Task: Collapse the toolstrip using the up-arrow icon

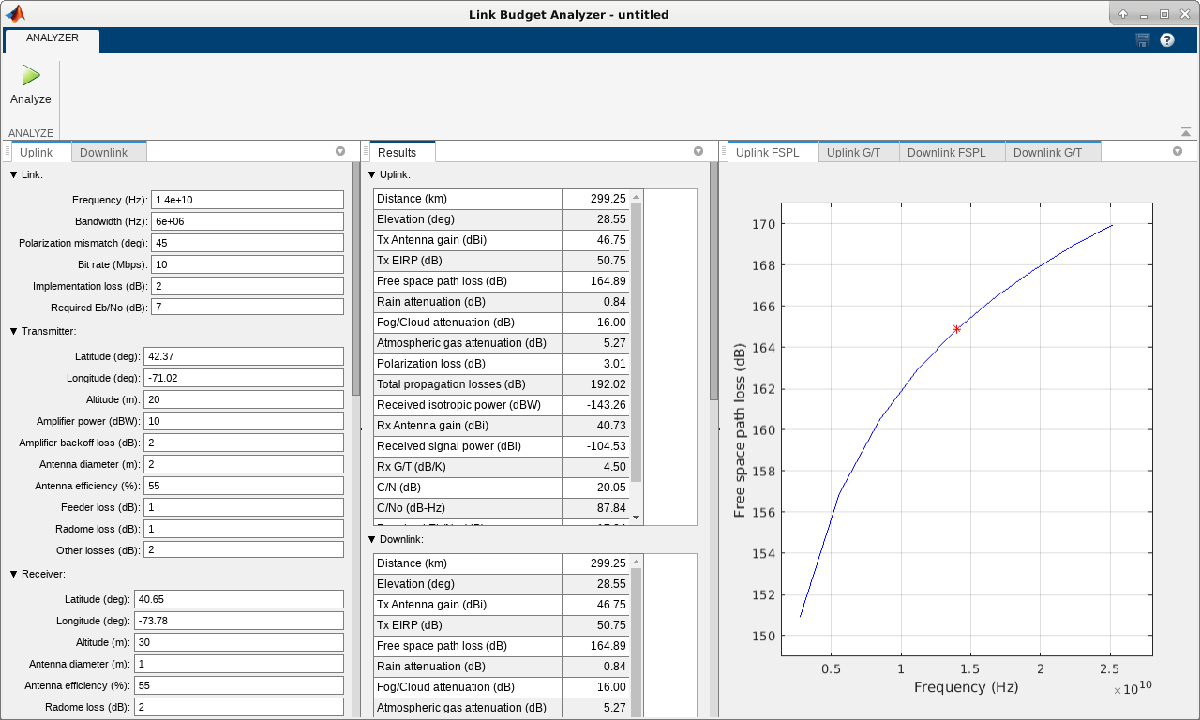Action: point(1185,132)
